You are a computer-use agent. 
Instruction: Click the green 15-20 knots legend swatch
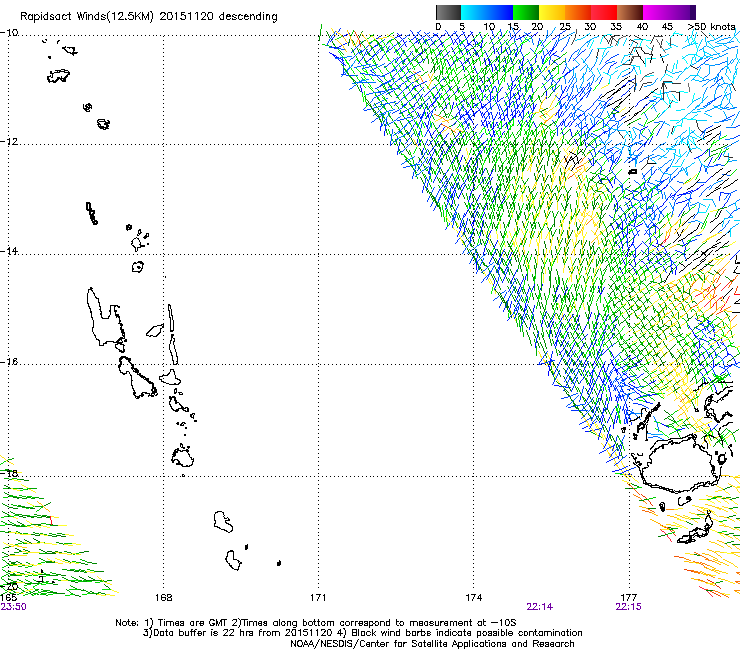pos(526,12)
